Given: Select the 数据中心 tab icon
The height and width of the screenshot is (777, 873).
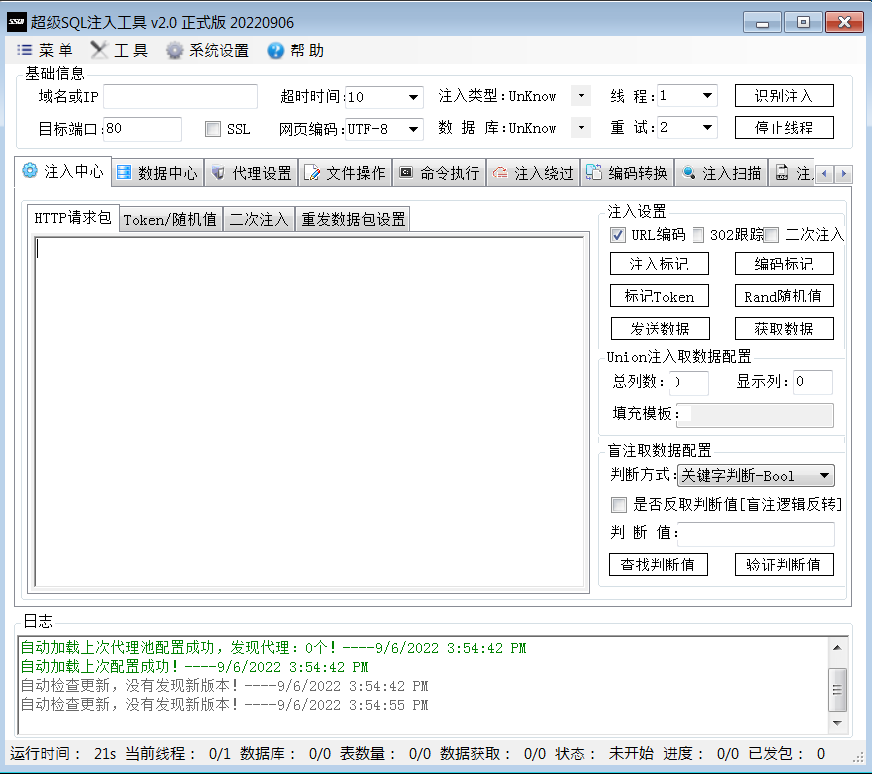Looking at the screenshot, I should coord(124,173).
